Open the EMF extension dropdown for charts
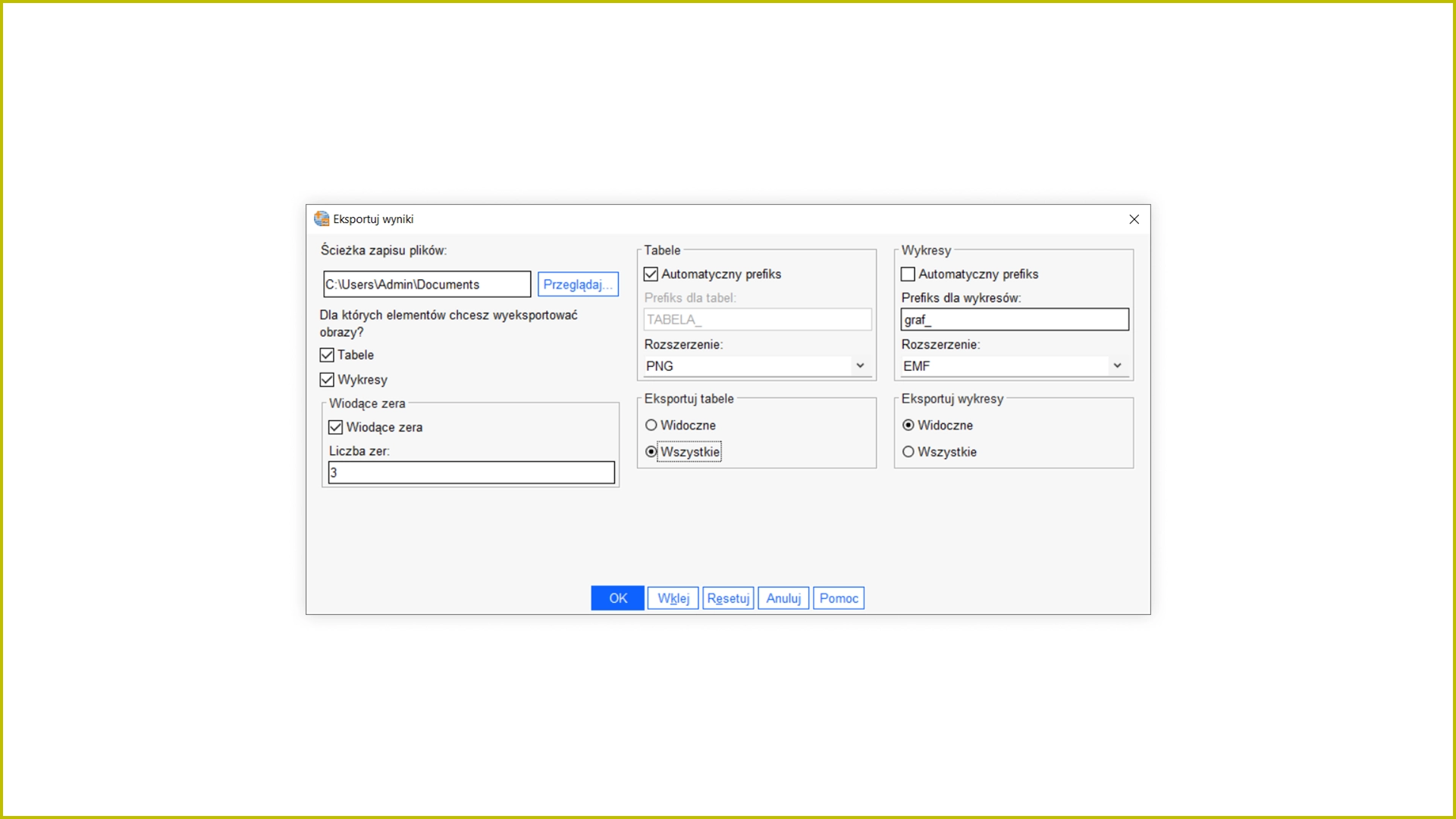The image size is (1456, 819). (x=1117, y=366)
